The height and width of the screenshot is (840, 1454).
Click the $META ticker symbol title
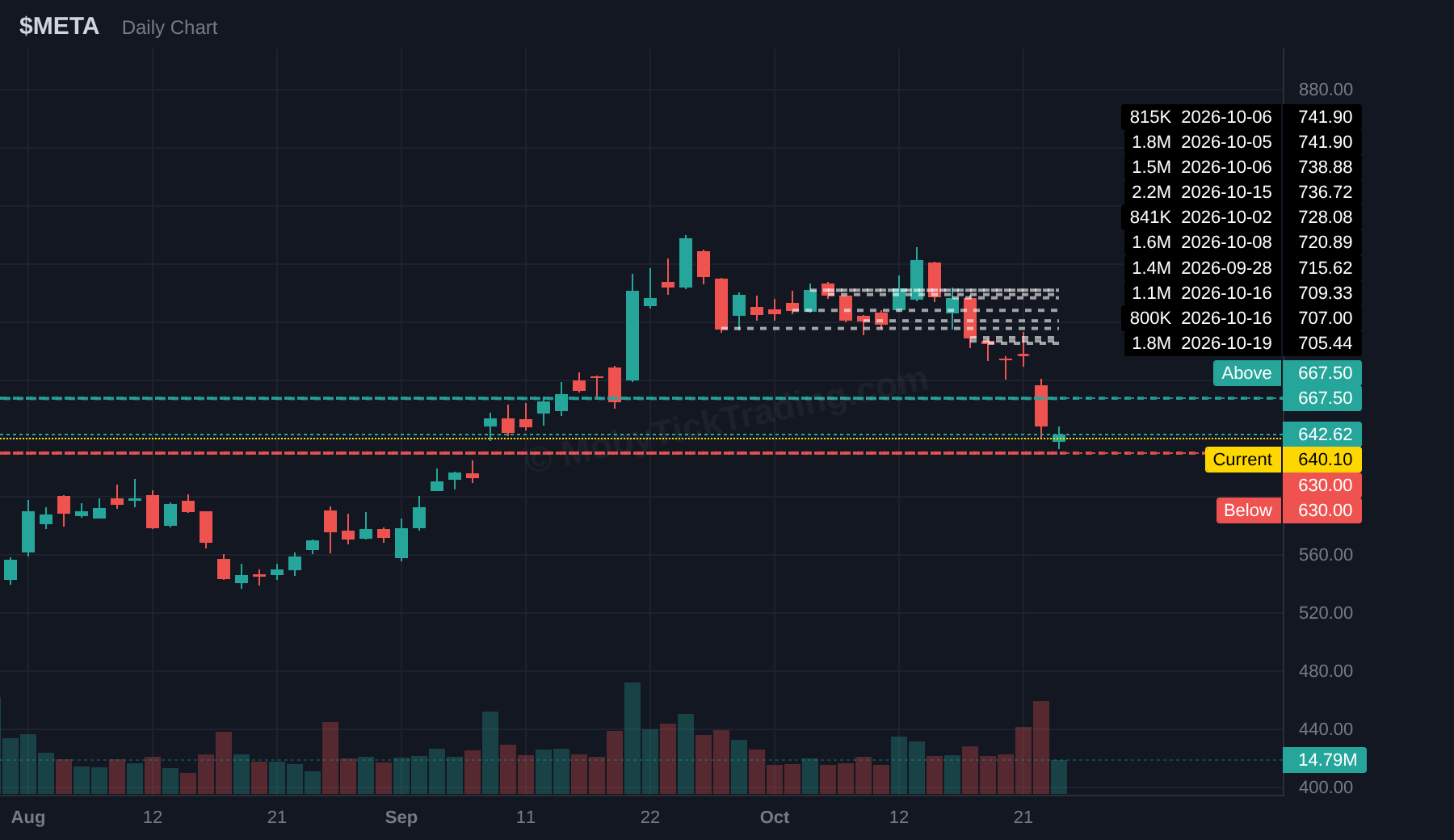coord(59,27)
